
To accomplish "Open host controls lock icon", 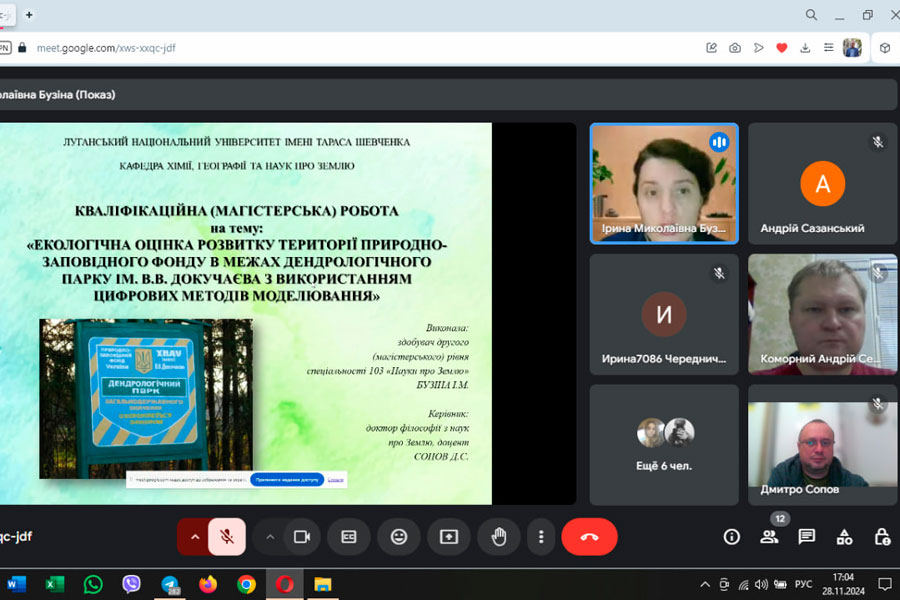I will 882,537.
